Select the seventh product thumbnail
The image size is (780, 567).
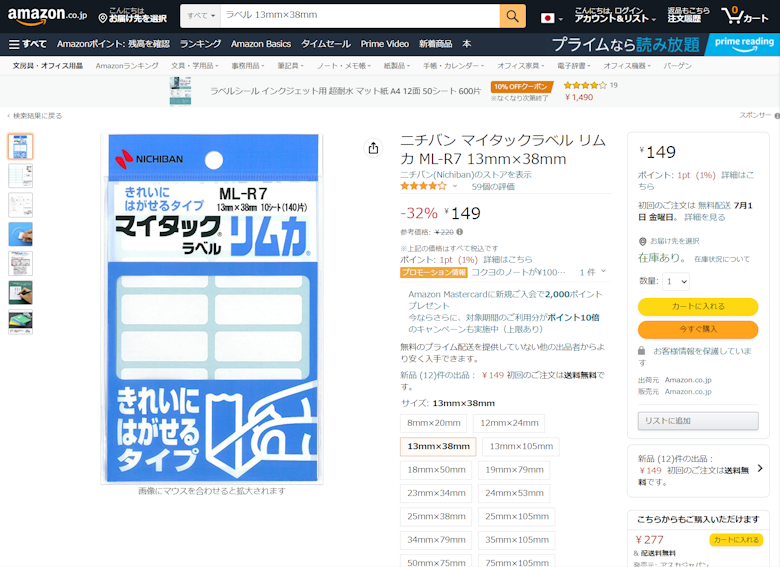tap(20, 322)
